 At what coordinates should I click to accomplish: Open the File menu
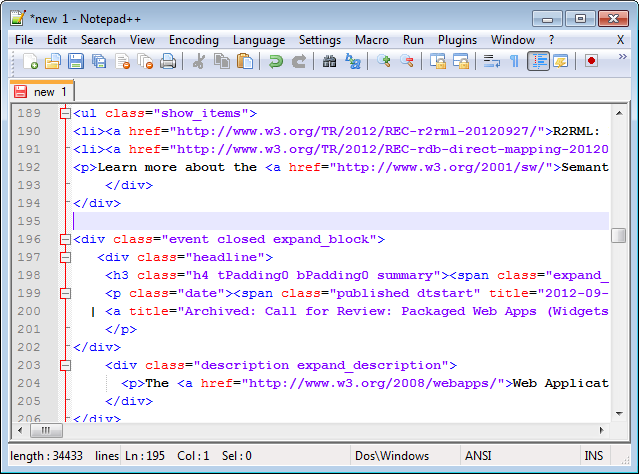[x=24, y=40]
